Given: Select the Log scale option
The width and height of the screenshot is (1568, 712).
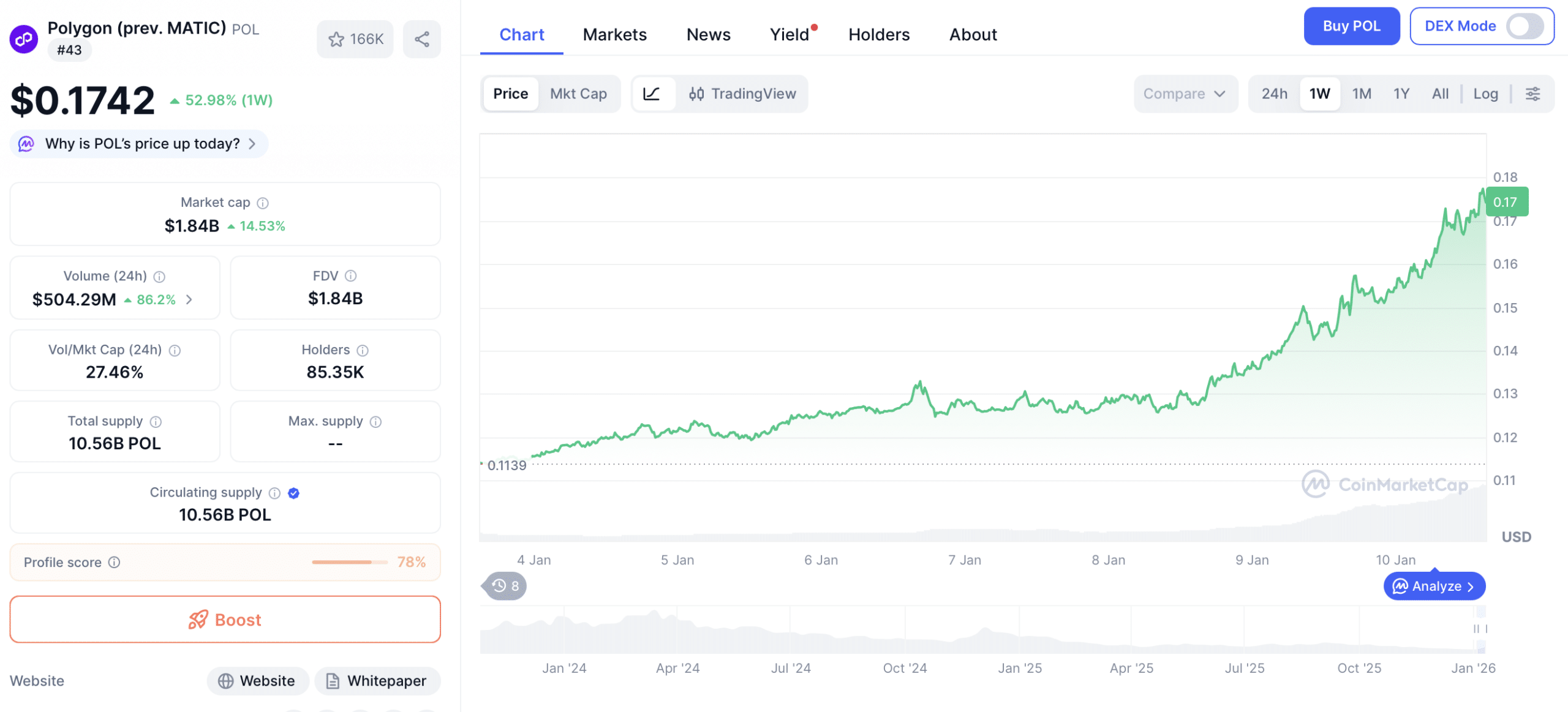Looking at the screenshot, I should (x=1486, y=94).
